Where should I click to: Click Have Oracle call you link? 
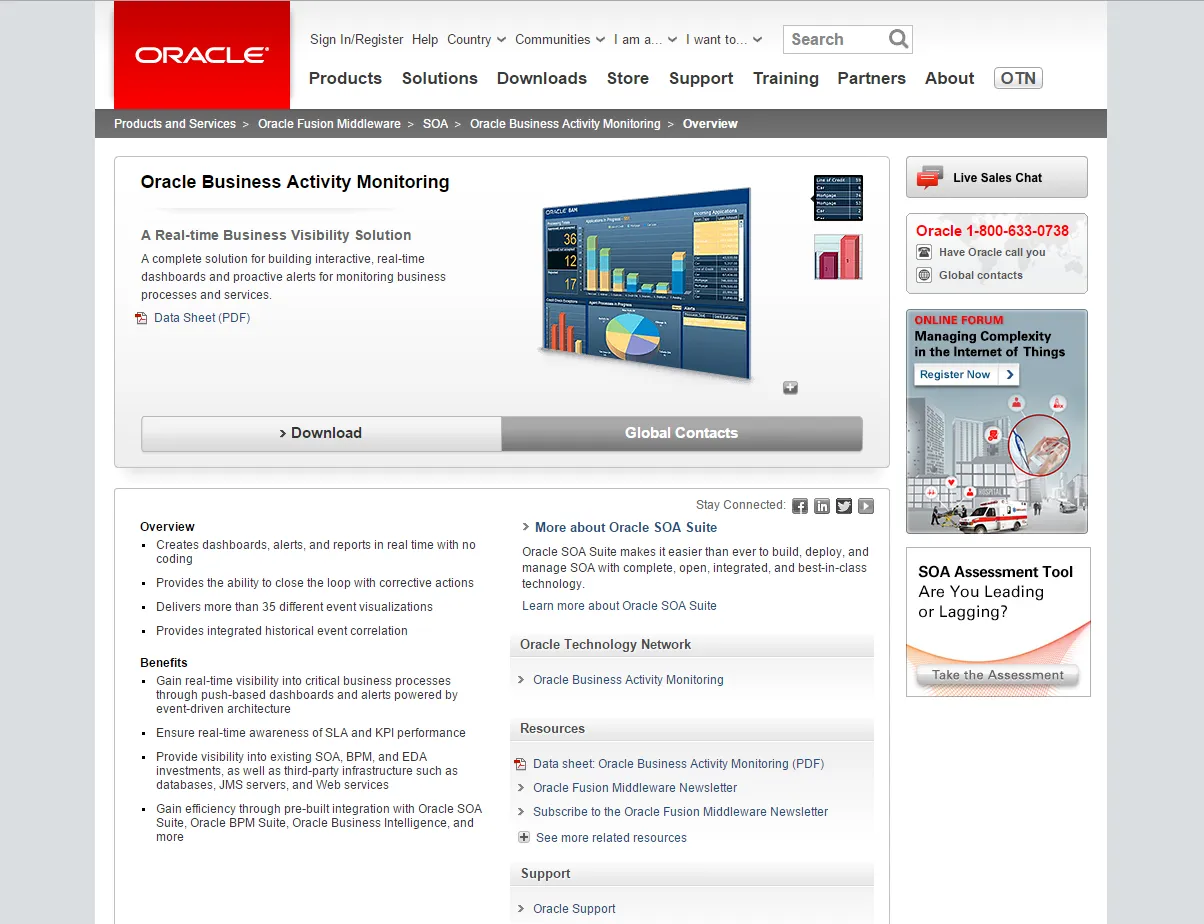point(992,253)
